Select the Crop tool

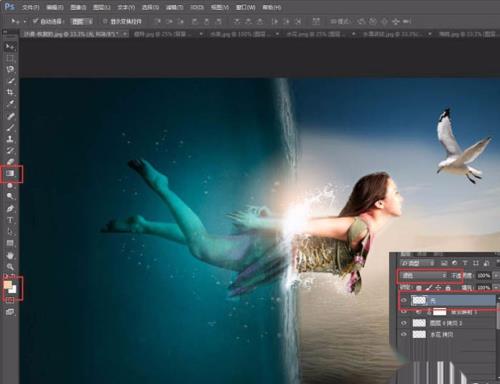[x=10, y=92]
